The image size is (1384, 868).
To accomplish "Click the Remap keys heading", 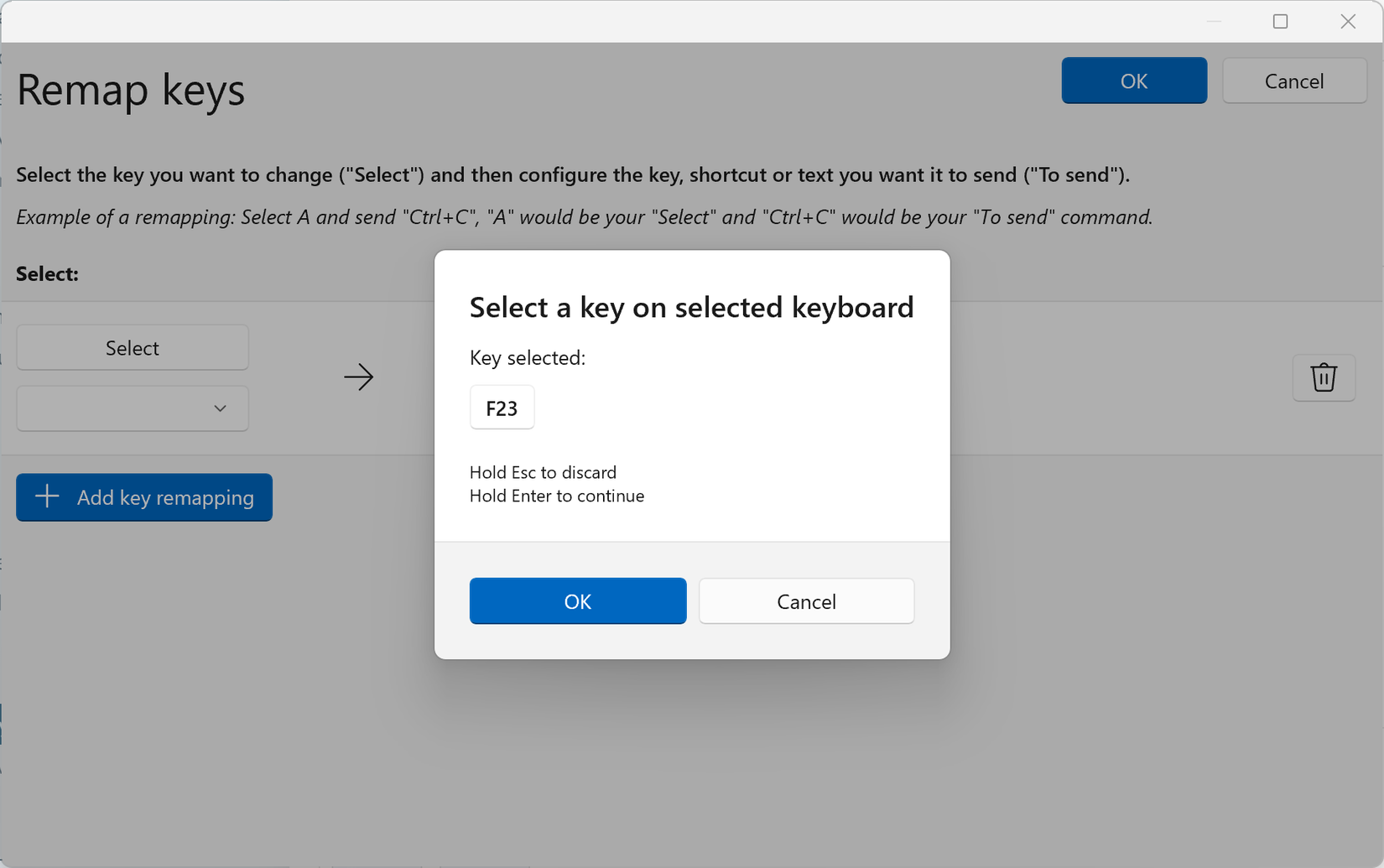I will coord(131,90).
